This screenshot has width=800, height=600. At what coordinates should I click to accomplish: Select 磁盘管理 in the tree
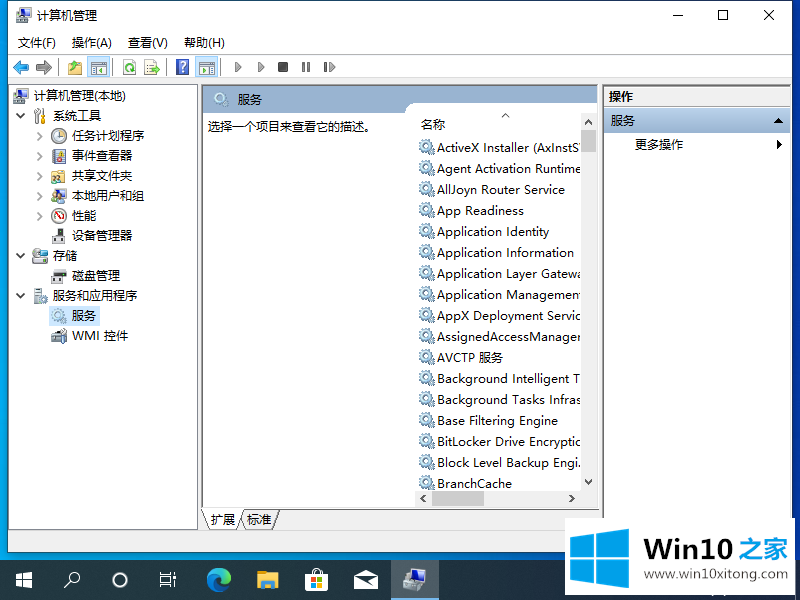[x=96, y=276]
